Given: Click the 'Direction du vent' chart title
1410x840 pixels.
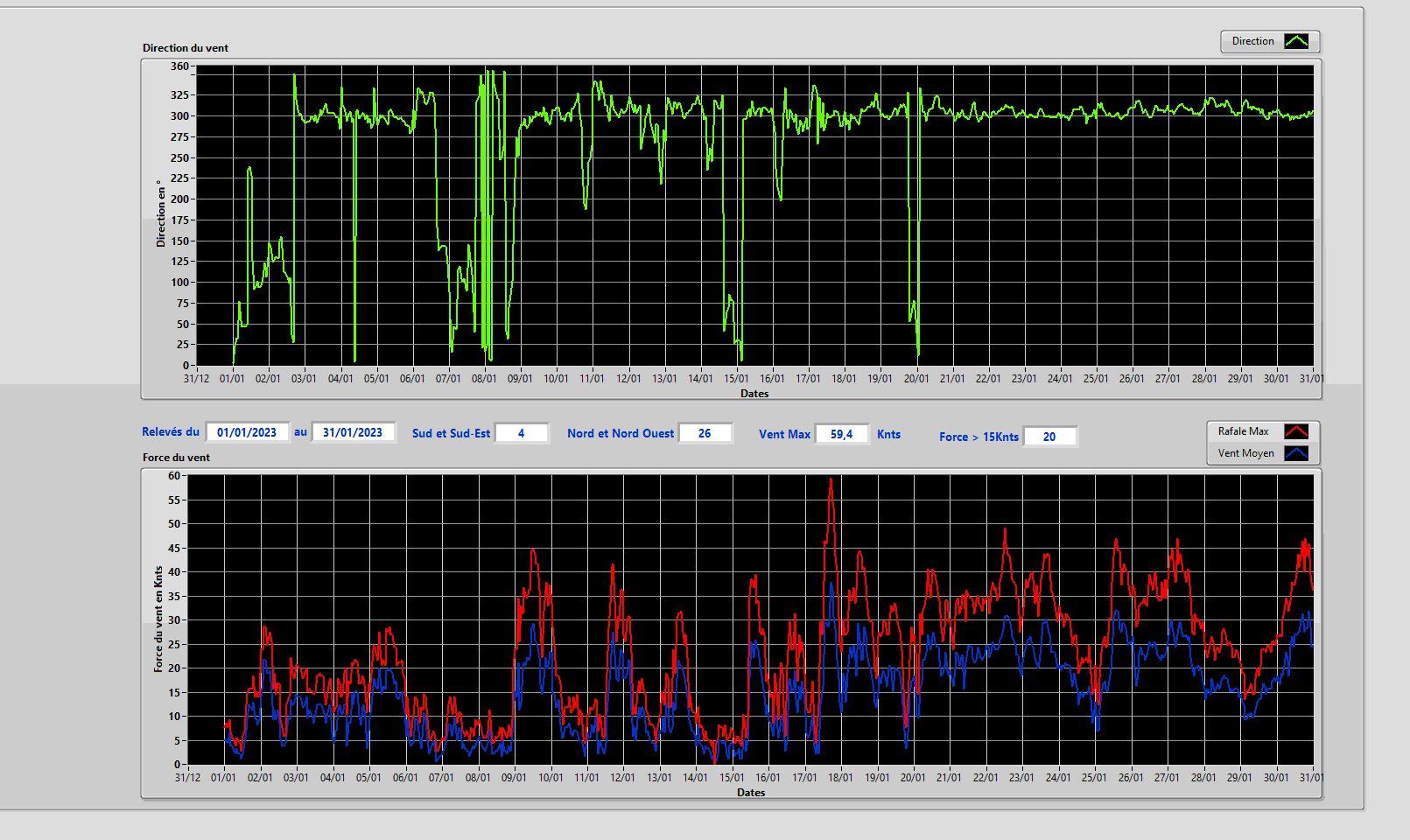Looking at the screenshot, I should 186,48.
